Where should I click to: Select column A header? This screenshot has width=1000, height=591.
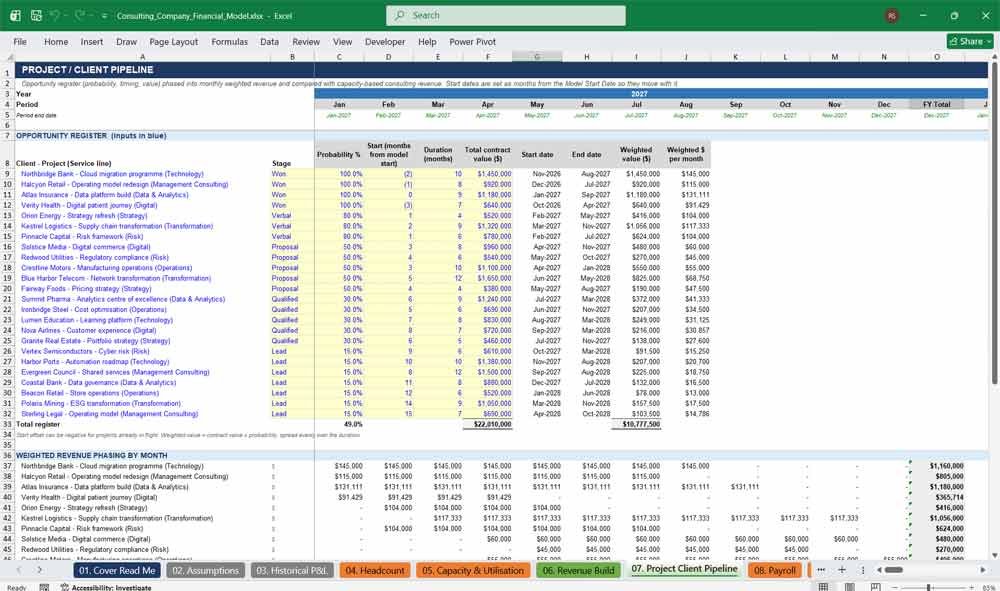point(142,57)
